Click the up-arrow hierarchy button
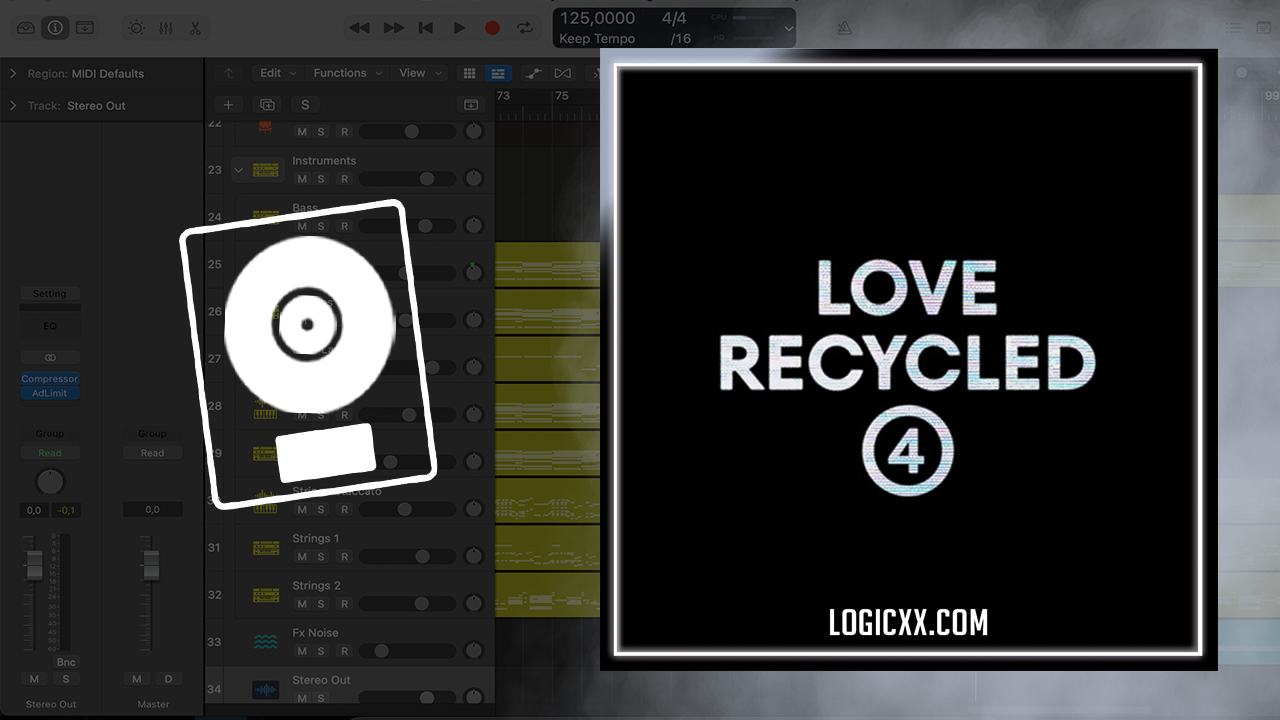 [x=228, y=73]
